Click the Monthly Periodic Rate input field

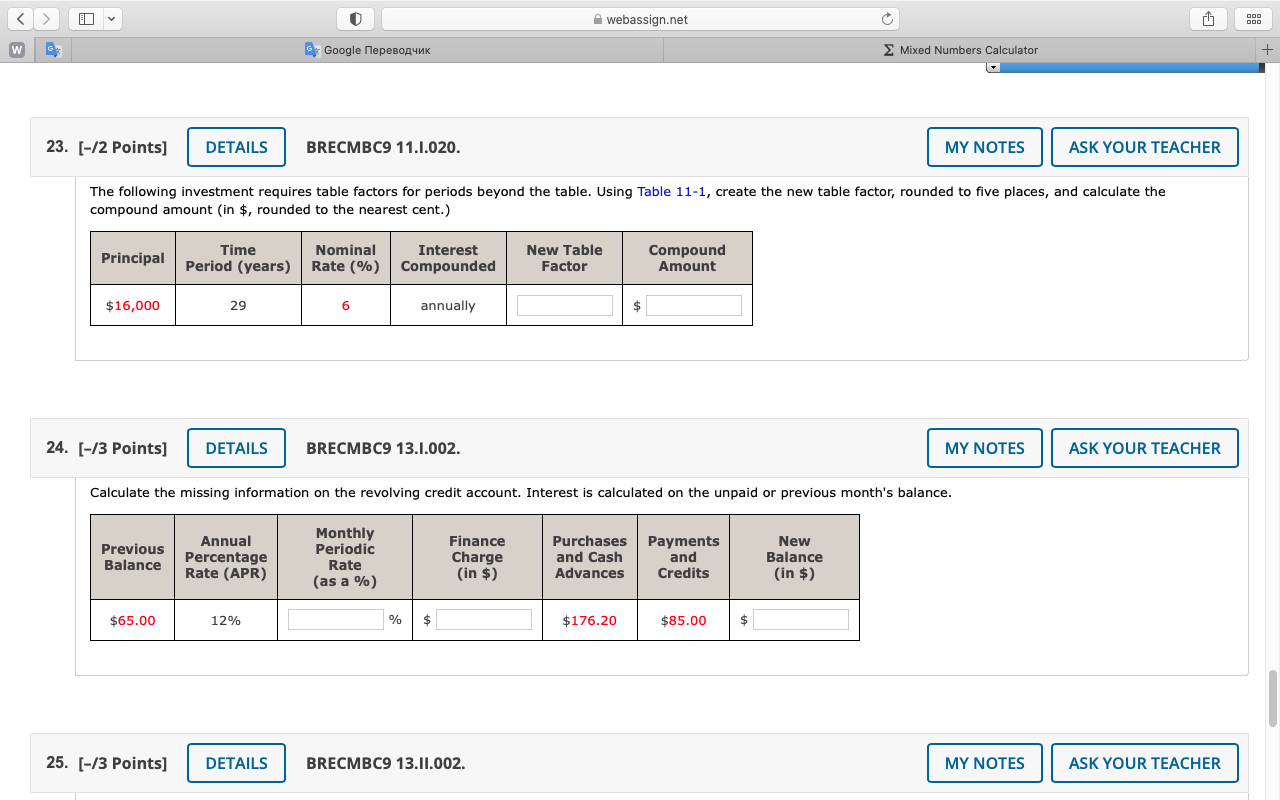click(336, 620)
